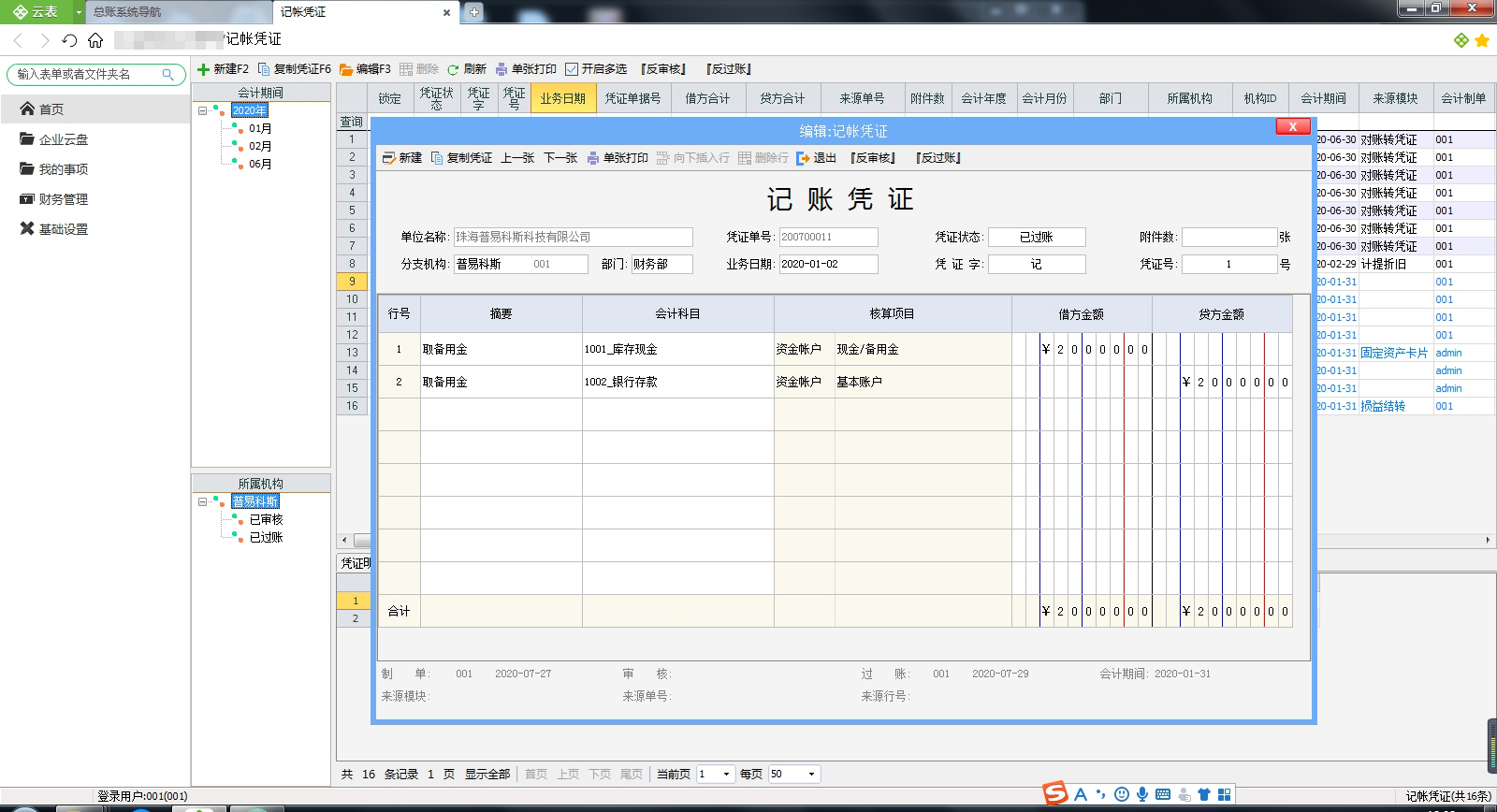Toggle the 开启多选 checkbox
The image size is (1497, 812).
point(572,69)
